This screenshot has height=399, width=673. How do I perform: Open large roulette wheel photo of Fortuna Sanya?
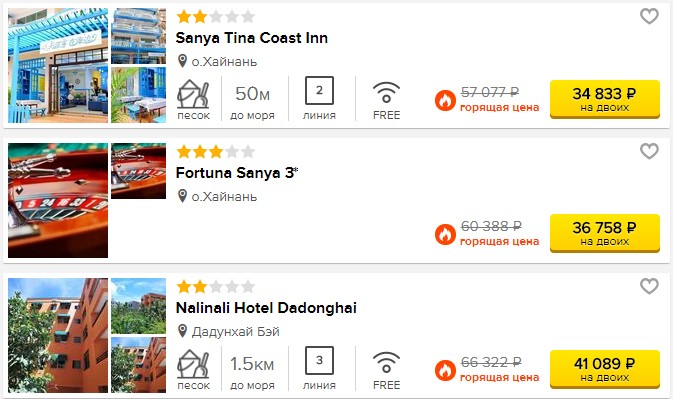(x=58, y=200)
